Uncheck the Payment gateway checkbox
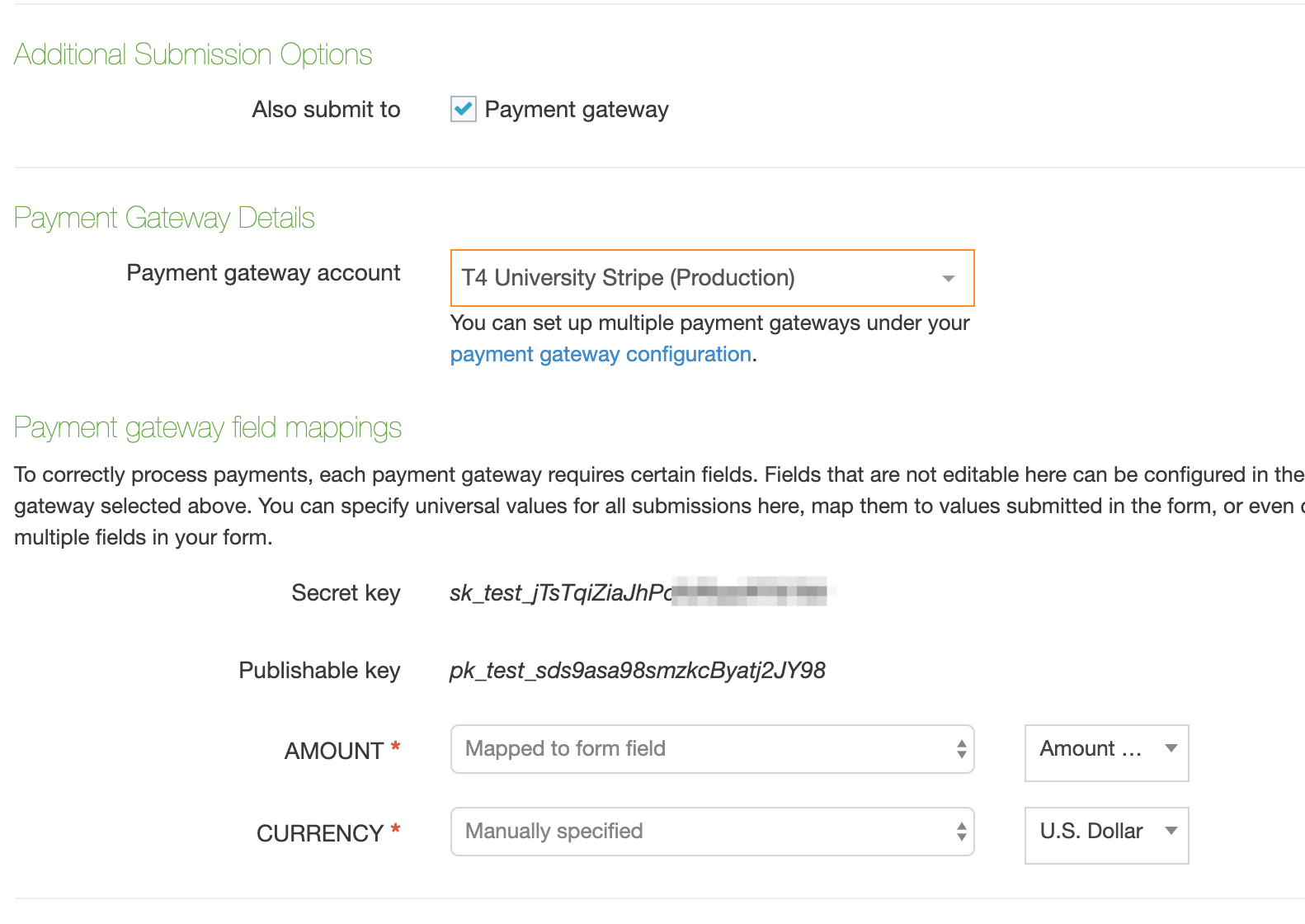The height and width of the screenshot is (924, 1305). click(463, 109)
